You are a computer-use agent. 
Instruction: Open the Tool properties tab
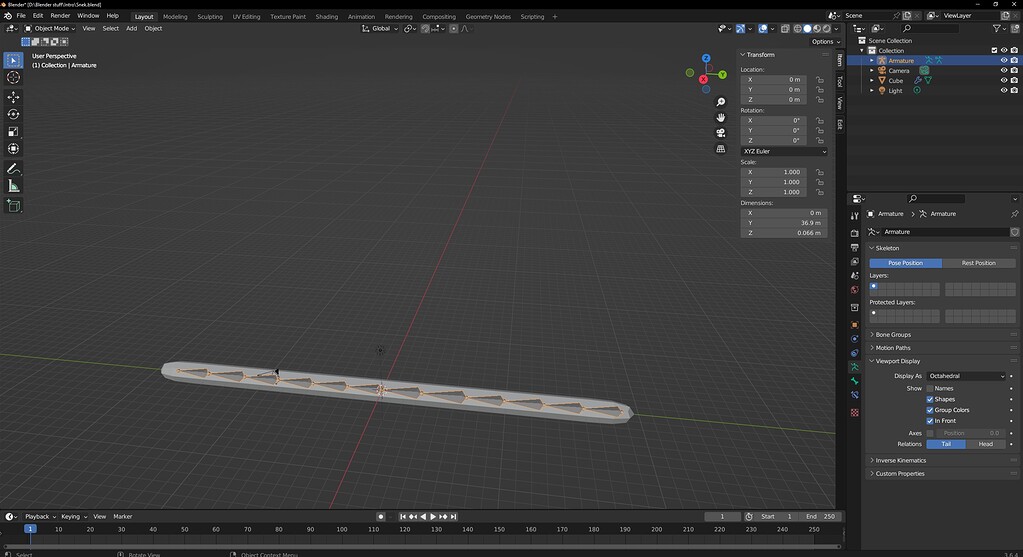tap(855, 216)
